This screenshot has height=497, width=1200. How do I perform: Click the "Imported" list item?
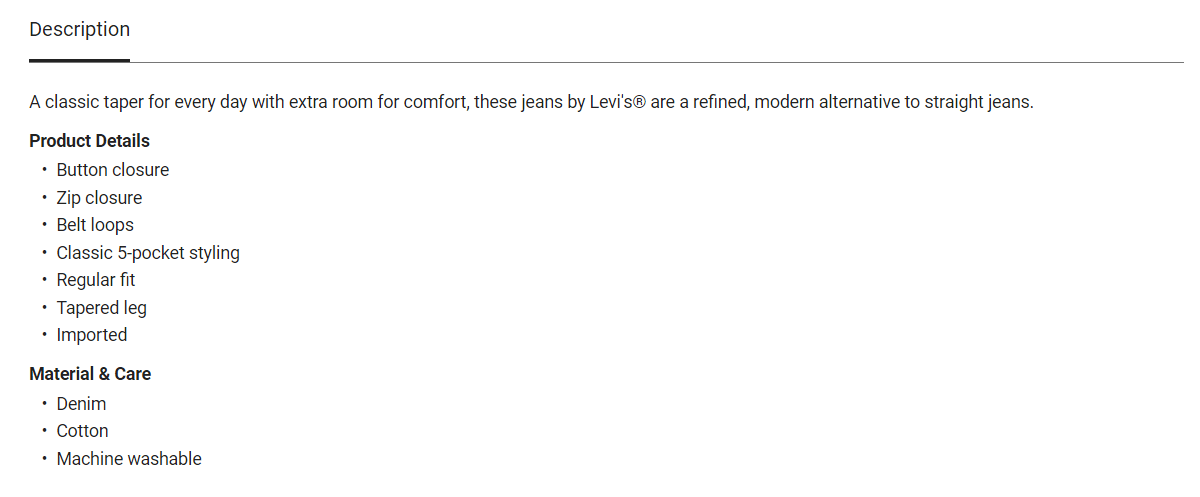coord(92,335)
